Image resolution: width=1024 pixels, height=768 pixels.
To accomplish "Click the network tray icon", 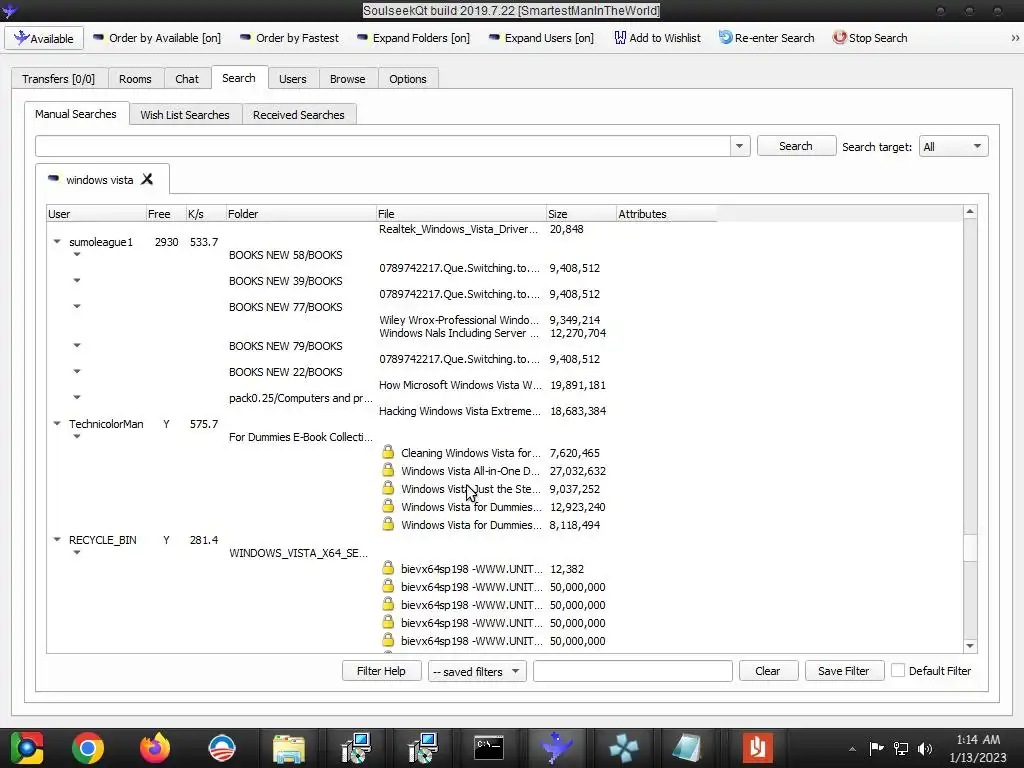I will (x=901, y=749).
